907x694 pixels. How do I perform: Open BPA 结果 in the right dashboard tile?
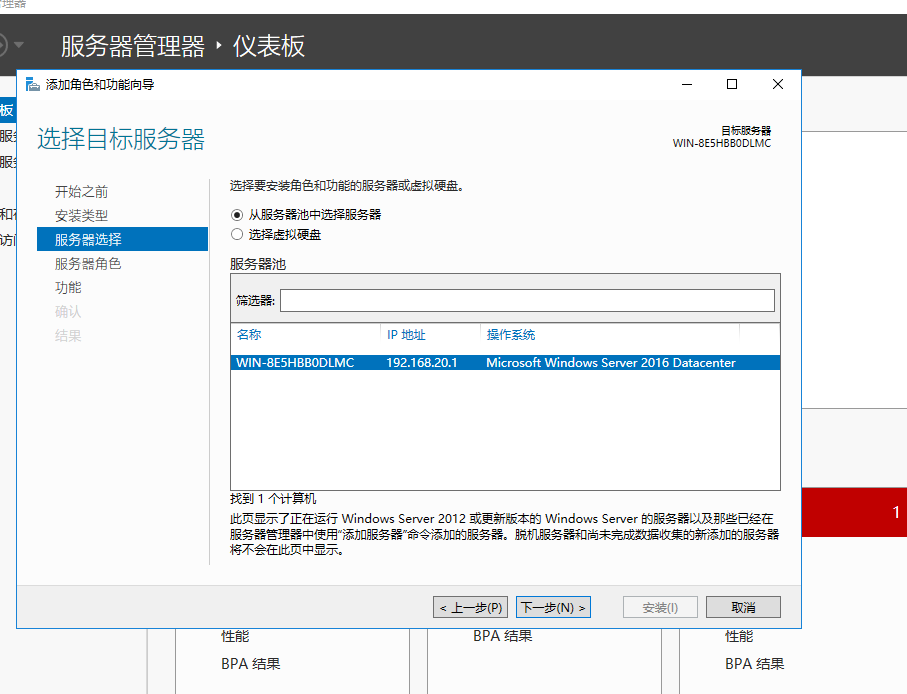pyautogui.click(x=755, y=664)
